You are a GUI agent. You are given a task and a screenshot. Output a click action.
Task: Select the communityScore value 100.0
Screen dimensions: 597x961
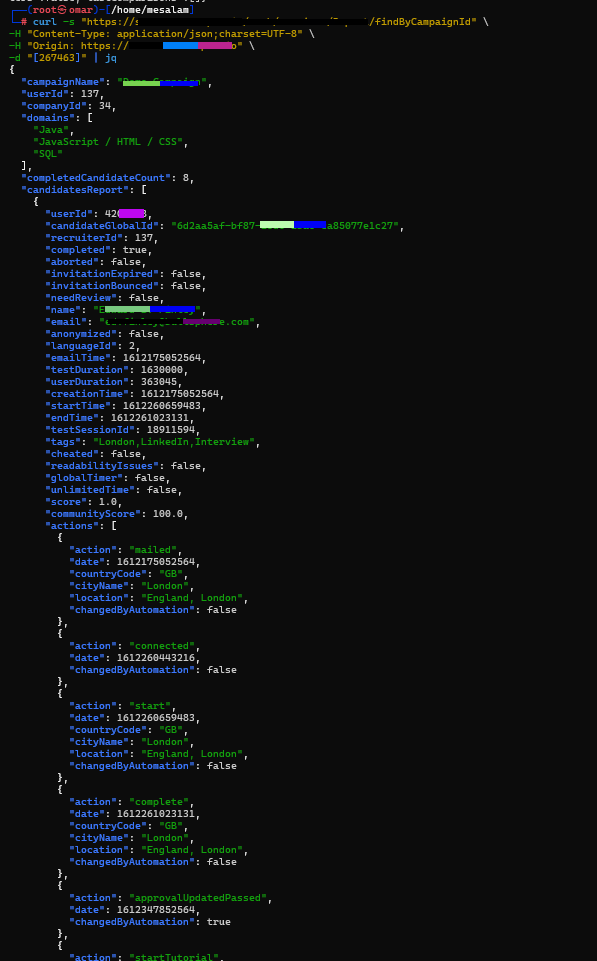pyautogui.click(x=168, y=514)
